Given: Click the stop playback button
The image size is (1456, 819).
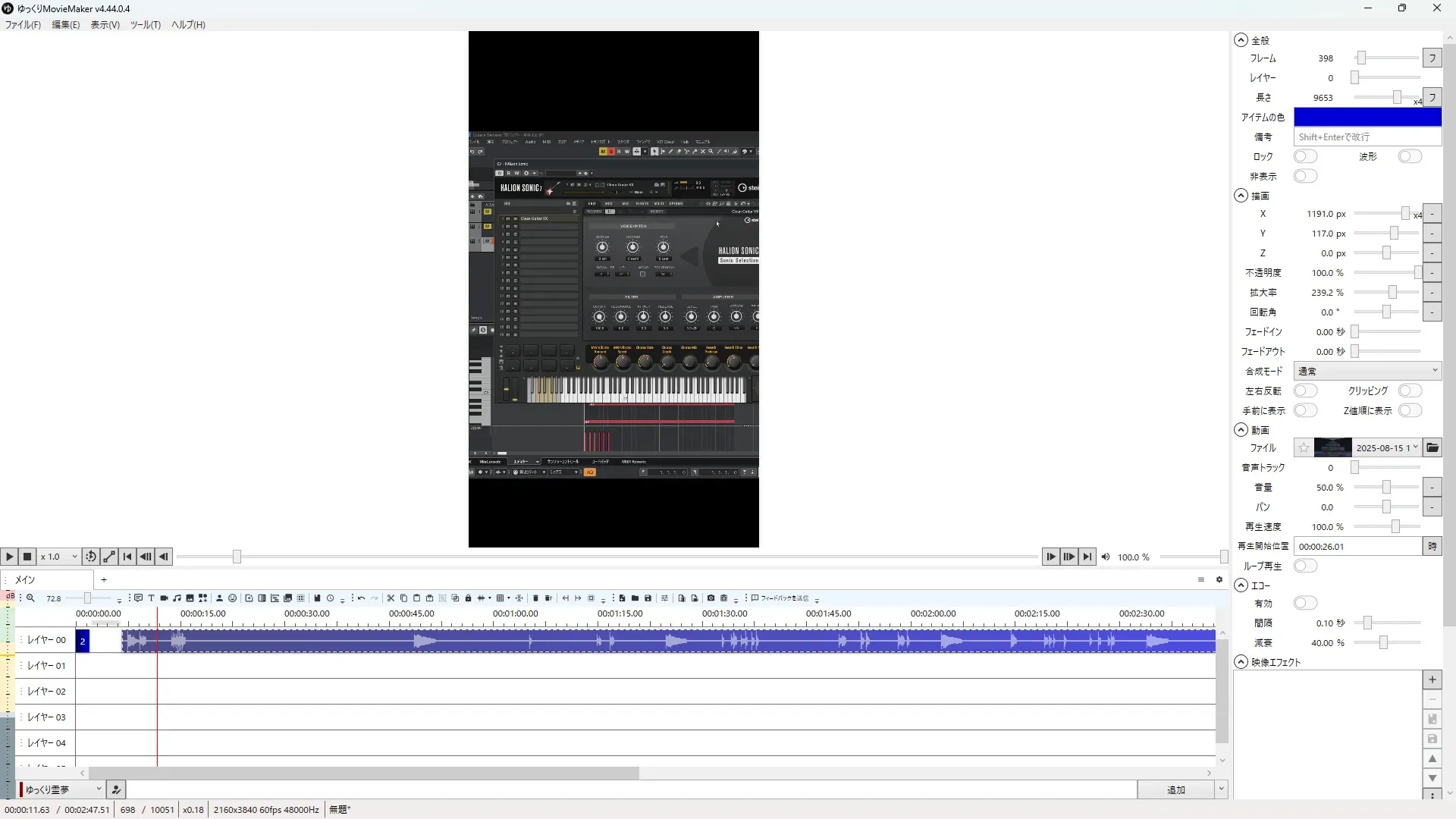Looking at the screenshot, I should [x=27, y=557].
